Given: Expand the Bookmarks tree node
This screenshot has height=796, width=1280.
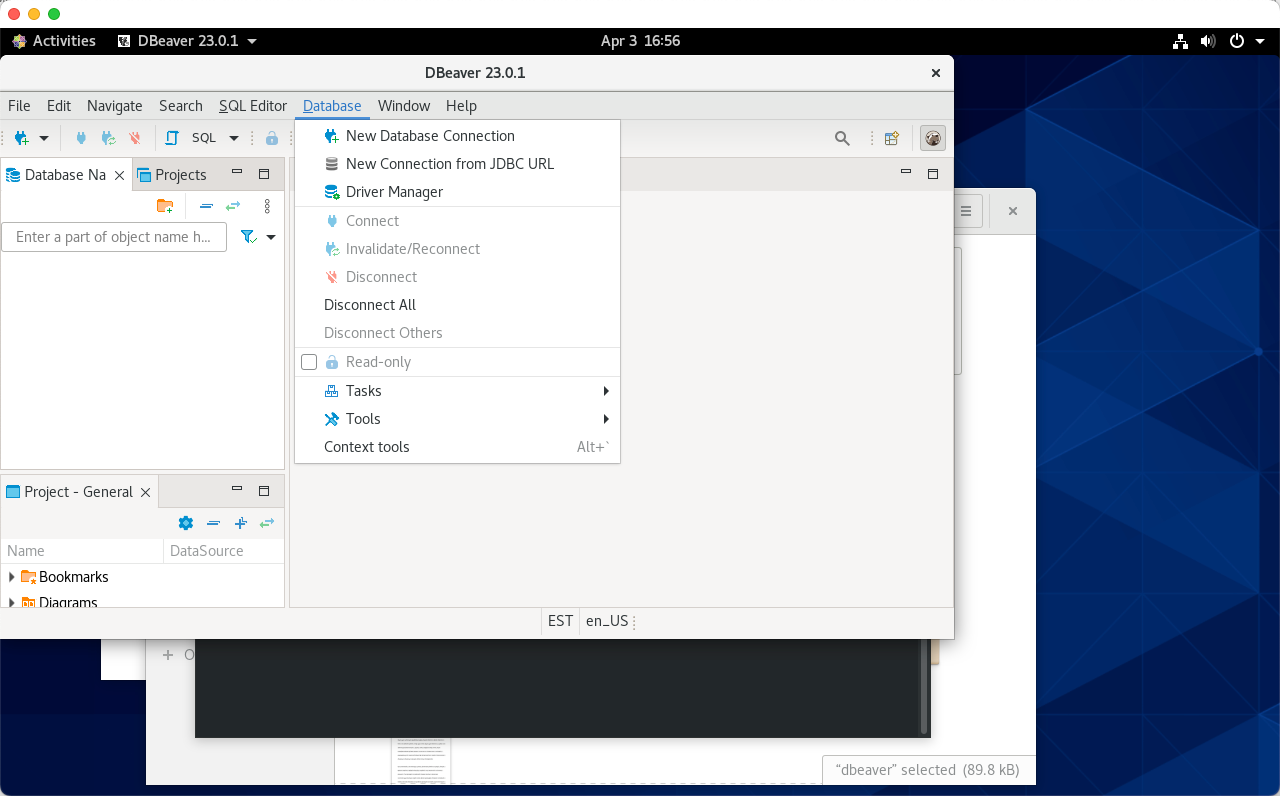Looking at the screenshot, I should tap(12, 577).
